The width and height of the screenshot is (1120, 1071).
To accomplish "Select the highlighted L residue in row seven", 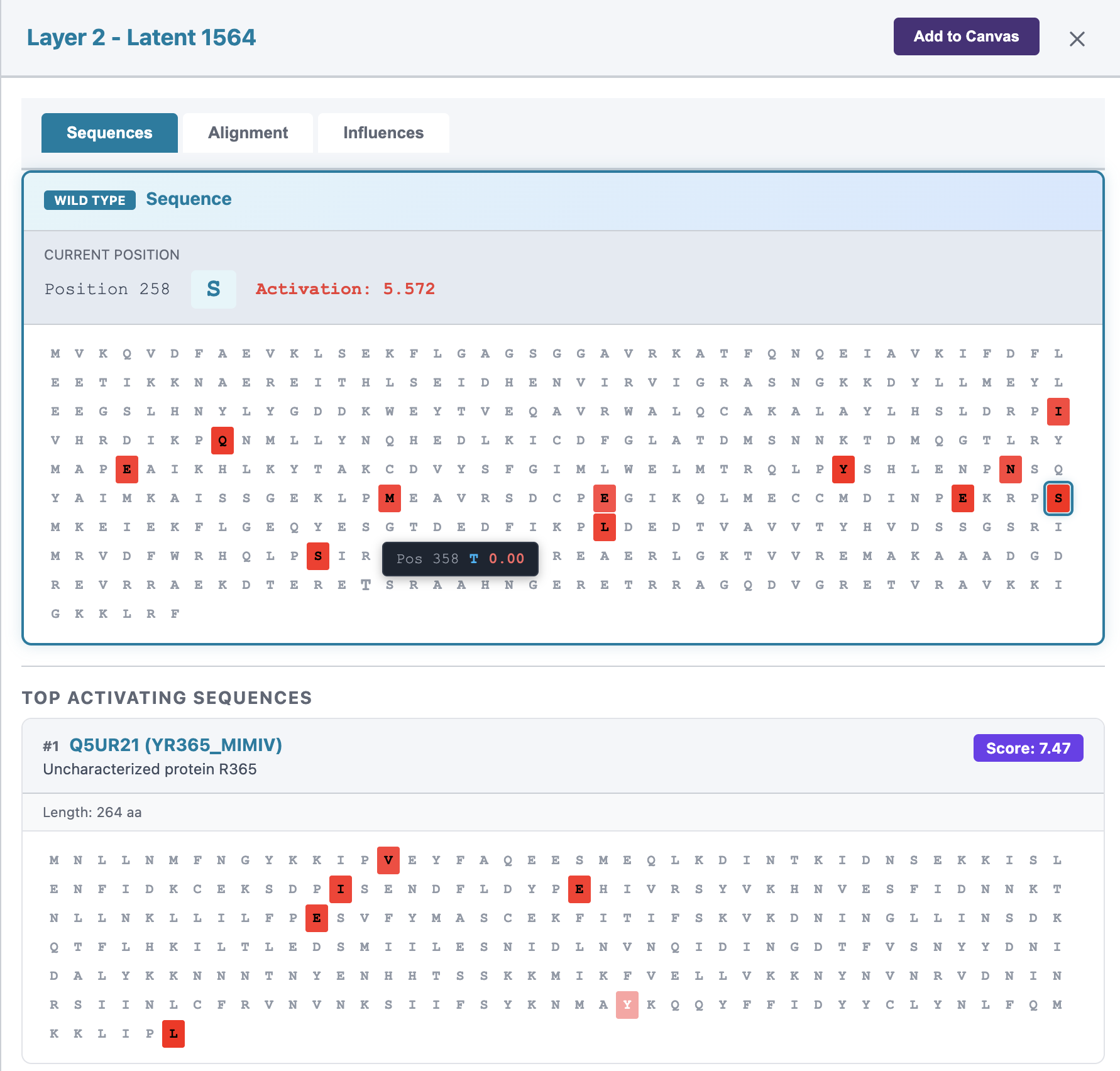I will (604, 527).
